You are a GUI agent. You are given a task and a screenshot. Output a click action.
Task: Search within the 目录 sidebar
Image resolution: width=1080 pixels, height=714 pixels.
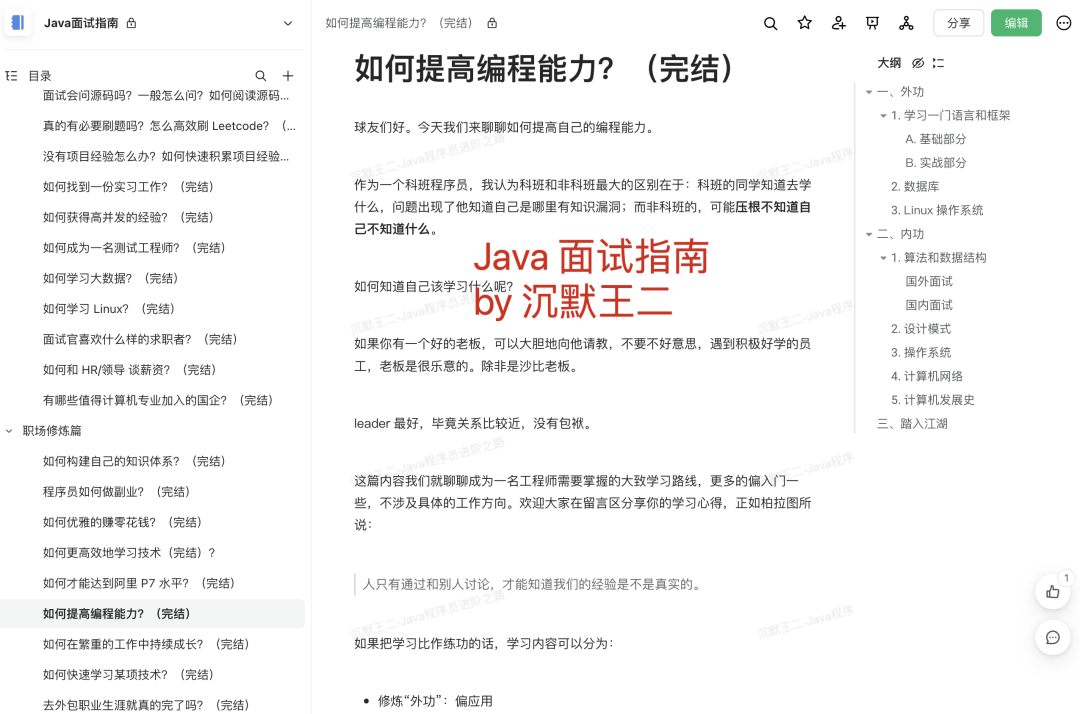[260, 76]
